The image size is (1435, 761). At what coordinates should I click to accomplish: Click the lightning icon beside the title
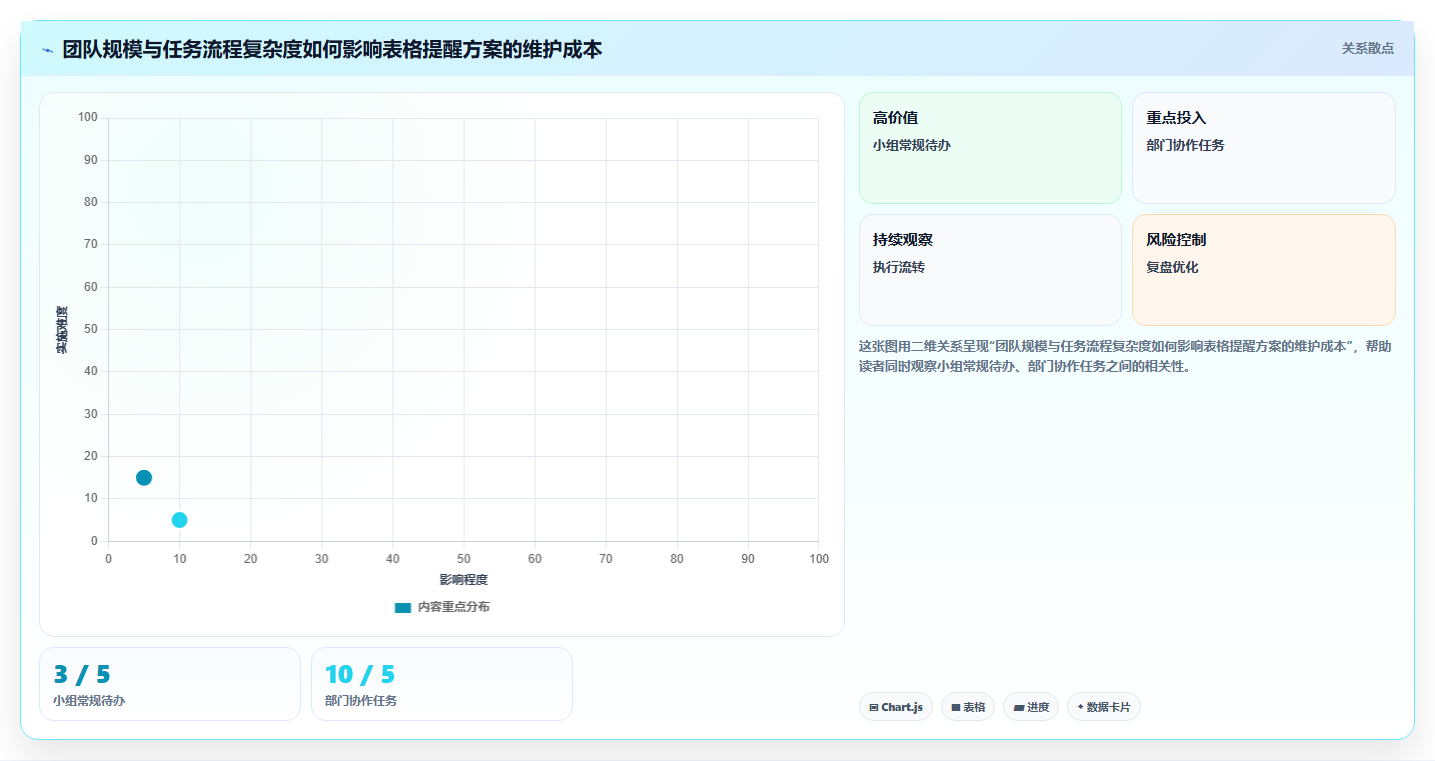coord(47,50)
